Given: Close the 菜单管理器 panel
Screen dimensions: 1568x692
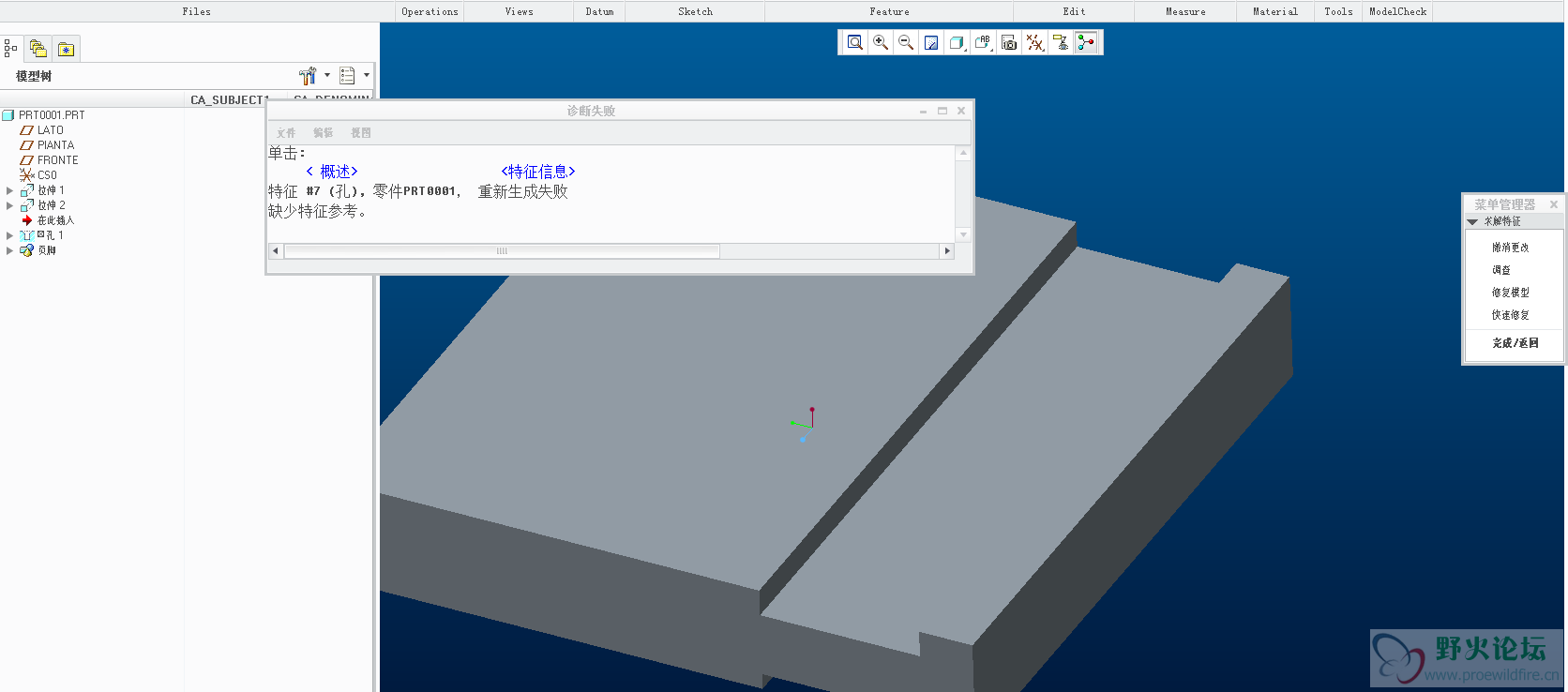Looking at the screenshot, I should pyautogui.click(x=1554, y=204).
